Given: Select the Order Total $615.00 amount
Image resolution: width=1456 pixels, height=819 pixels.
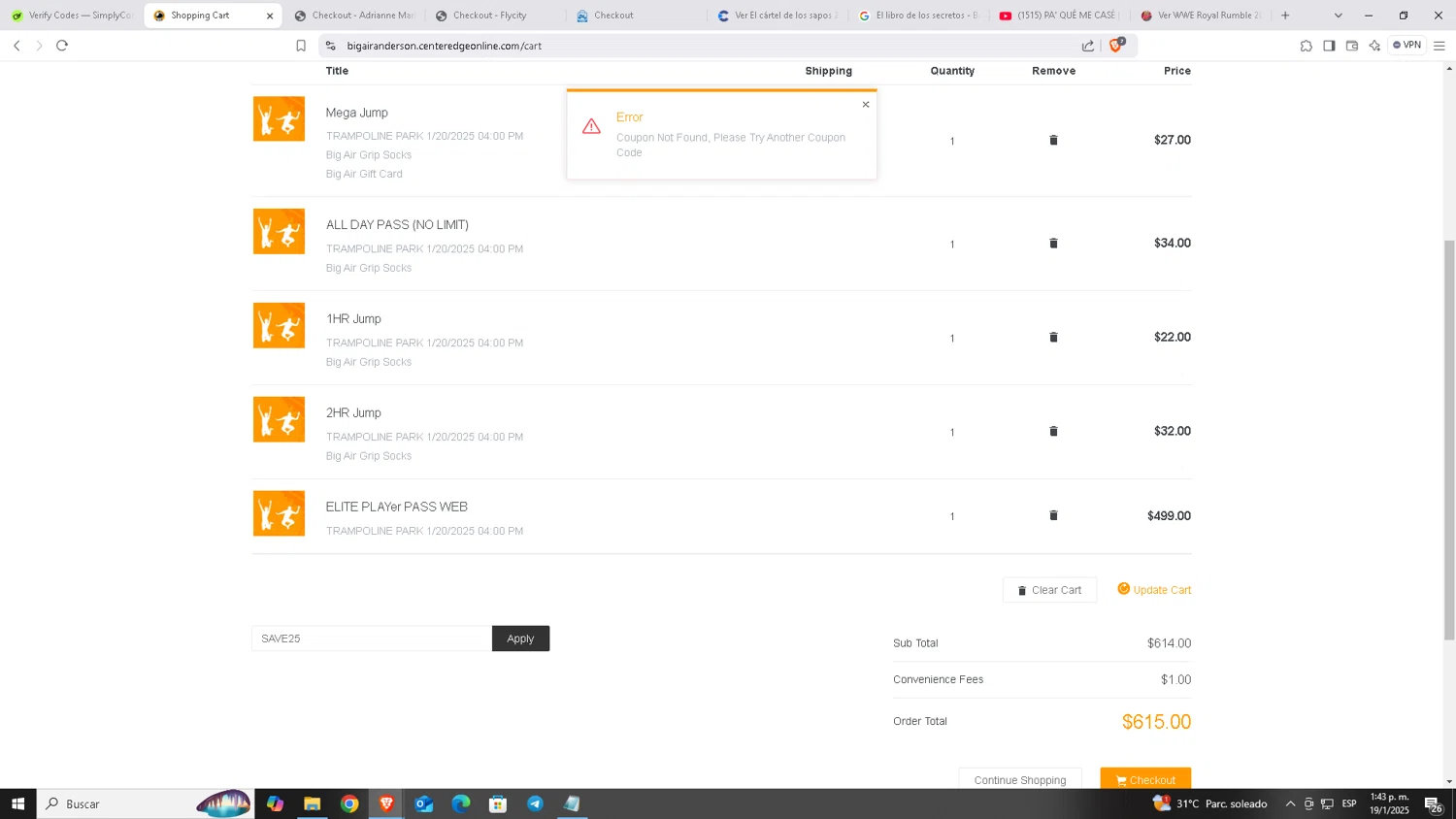Looking at the screenshot, I should tap(1156, 722).
